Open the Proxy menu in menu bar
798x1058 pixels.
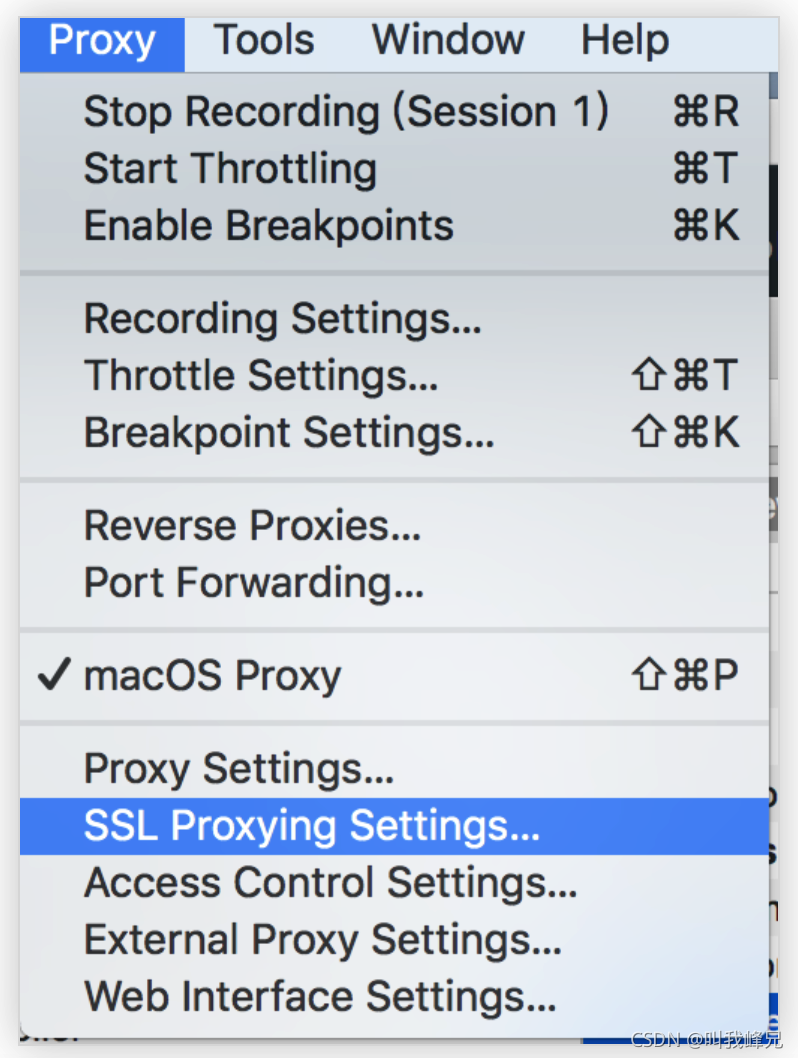pyautogui.click(x=102, y=41)
